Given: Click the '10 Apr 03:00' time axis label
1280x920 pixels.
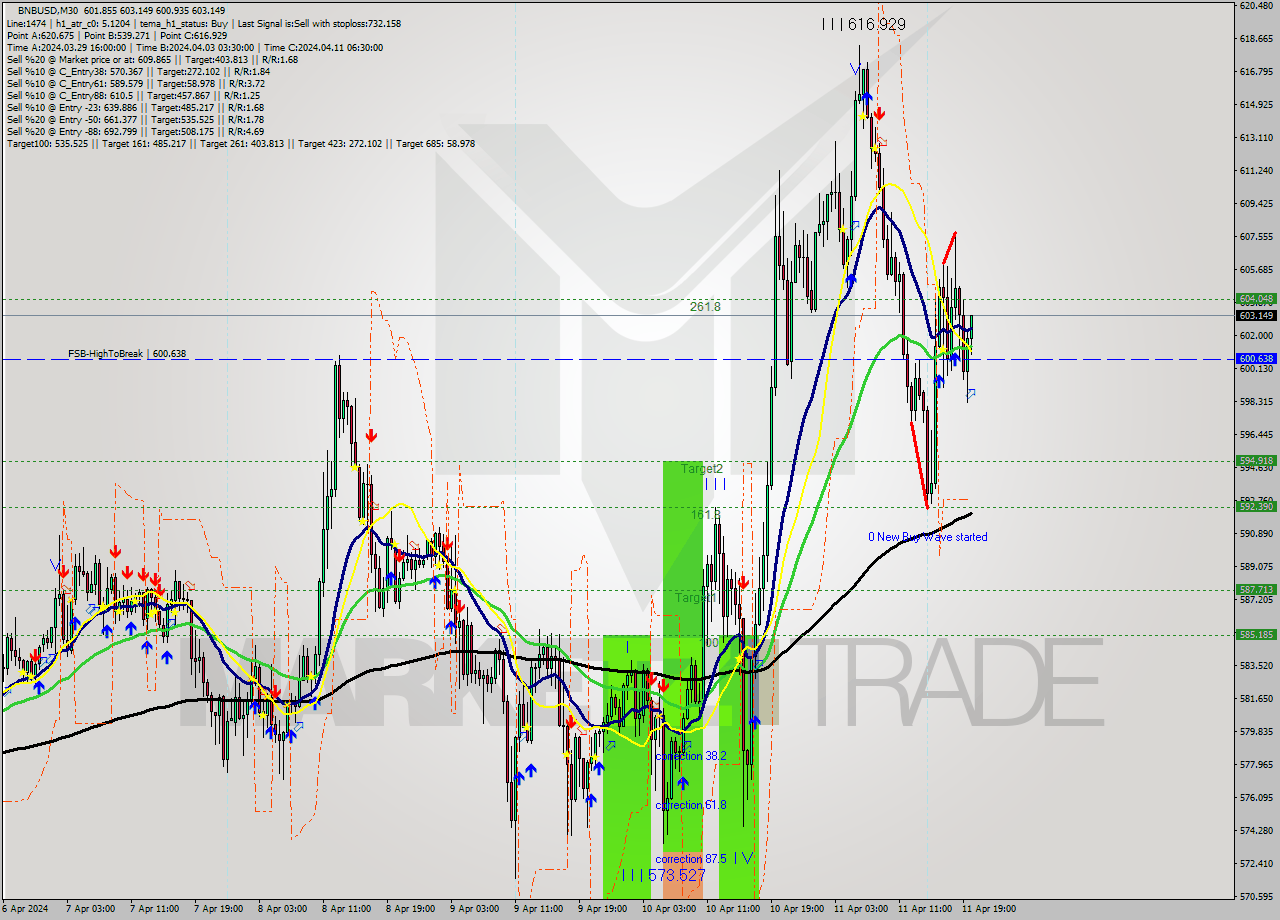Looking at the screenshot, I should [669, 909].
